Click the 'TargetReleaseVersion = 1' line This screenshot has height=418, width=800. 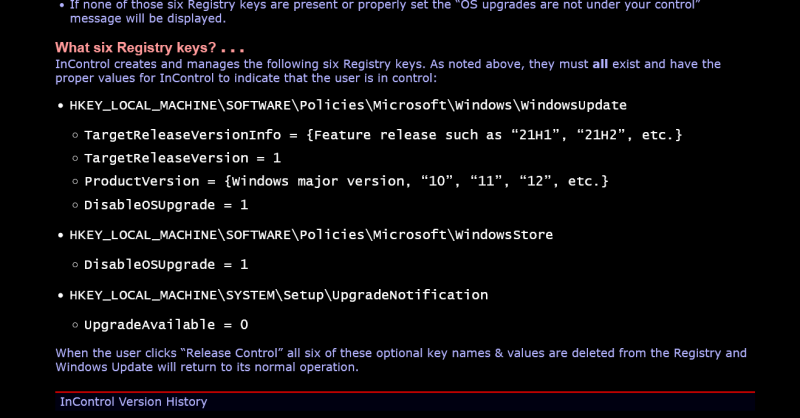[x=183, y=158]
